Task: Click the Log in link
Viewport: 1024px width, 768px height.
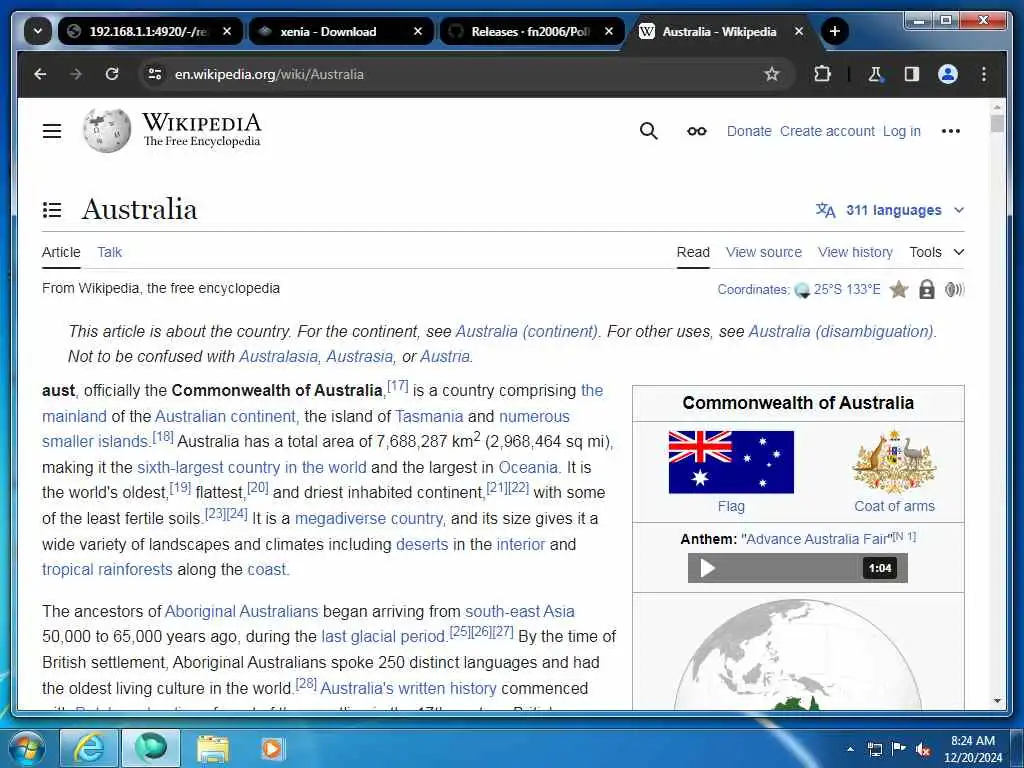Action: coord(901,131)
